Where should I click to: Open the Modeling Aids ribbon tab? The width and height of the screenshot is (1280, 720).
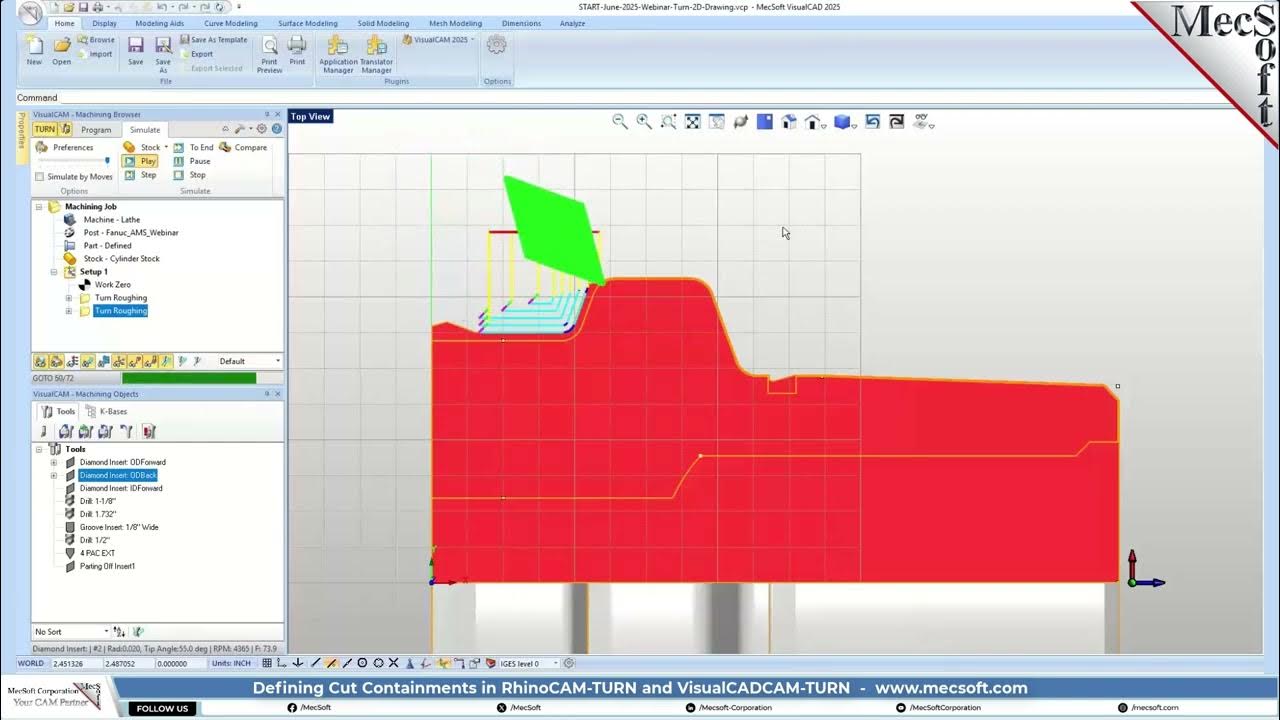[160, 23]
